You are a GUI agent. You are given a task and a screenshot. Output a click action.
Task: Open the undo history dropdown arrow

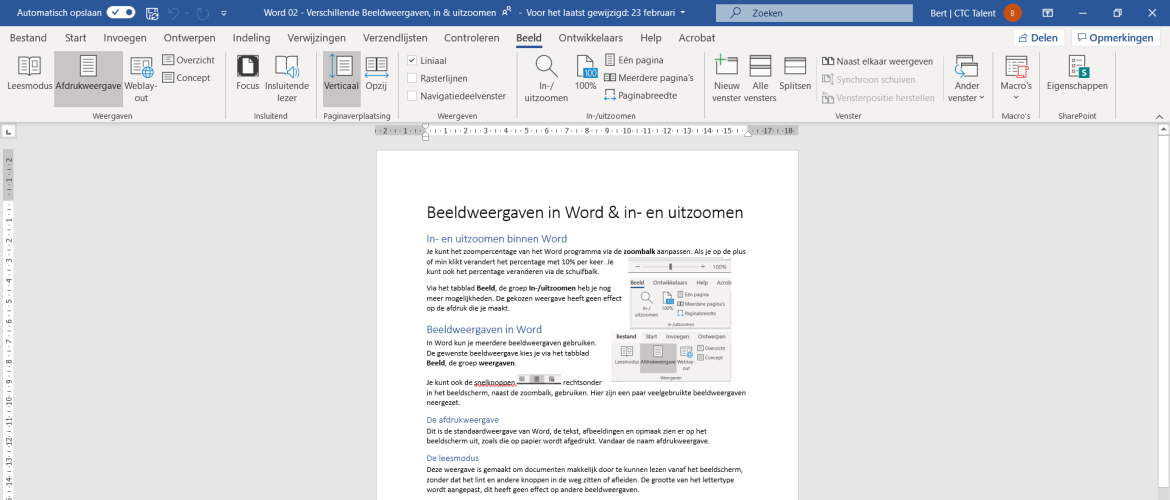coord(187,13)
